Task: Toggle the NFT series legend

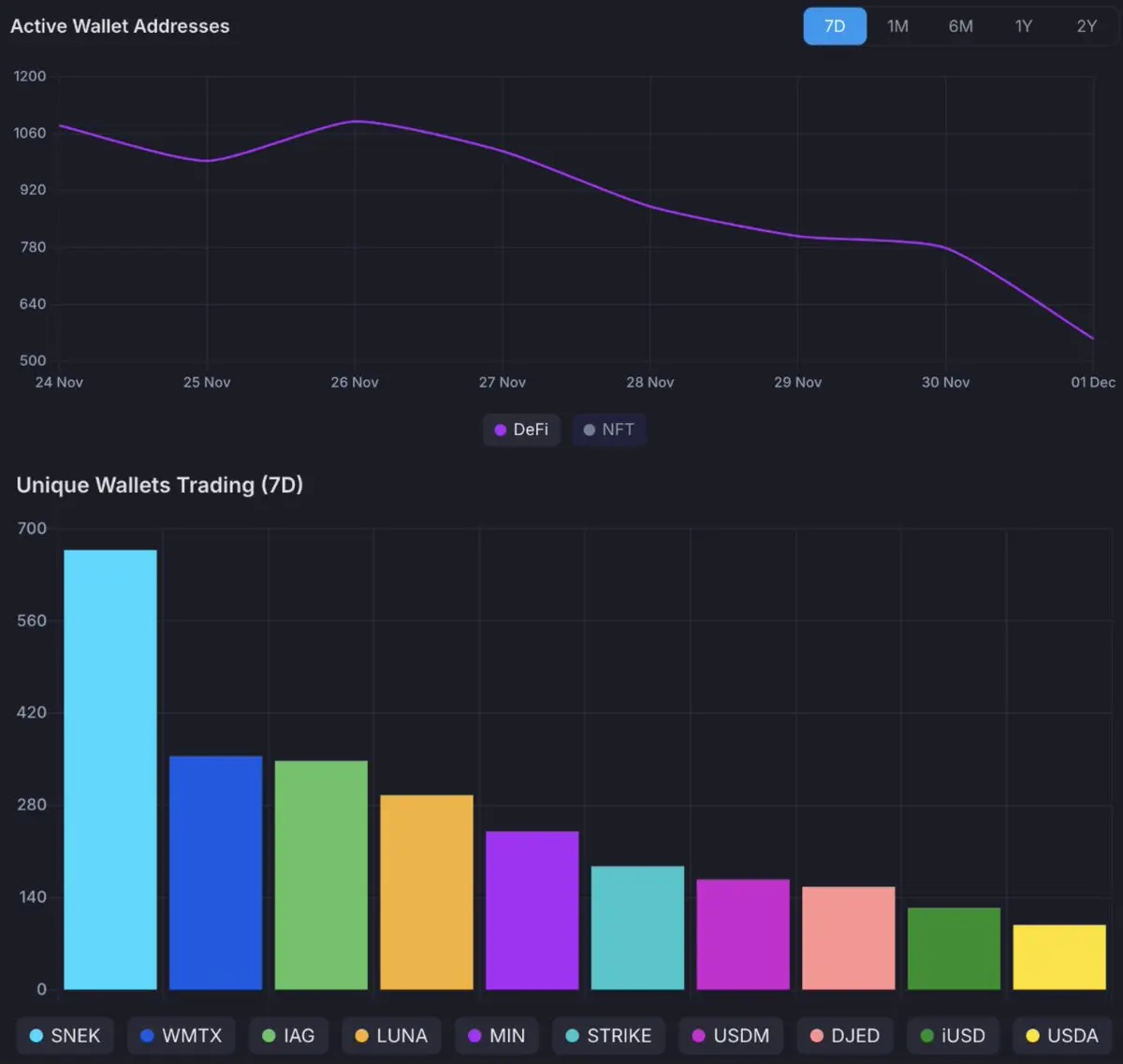Action: click(x=609, y=430)
